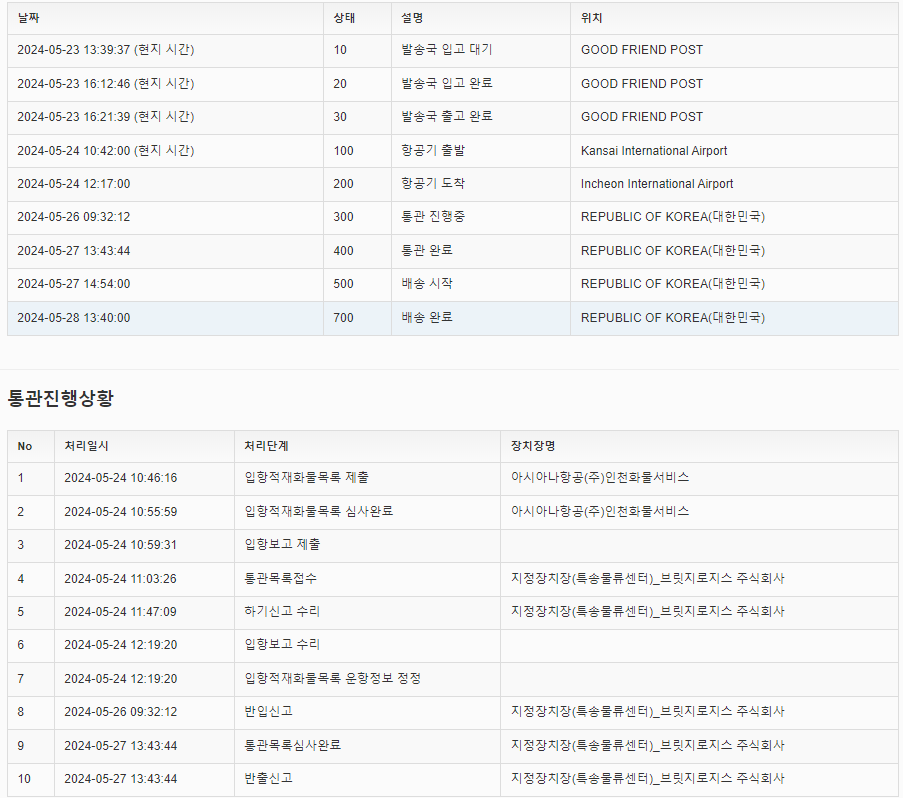Click 아시아나항공 storage name in row 1
The image size is (903, 798).
pyautogui.click(x=600, y=477)
